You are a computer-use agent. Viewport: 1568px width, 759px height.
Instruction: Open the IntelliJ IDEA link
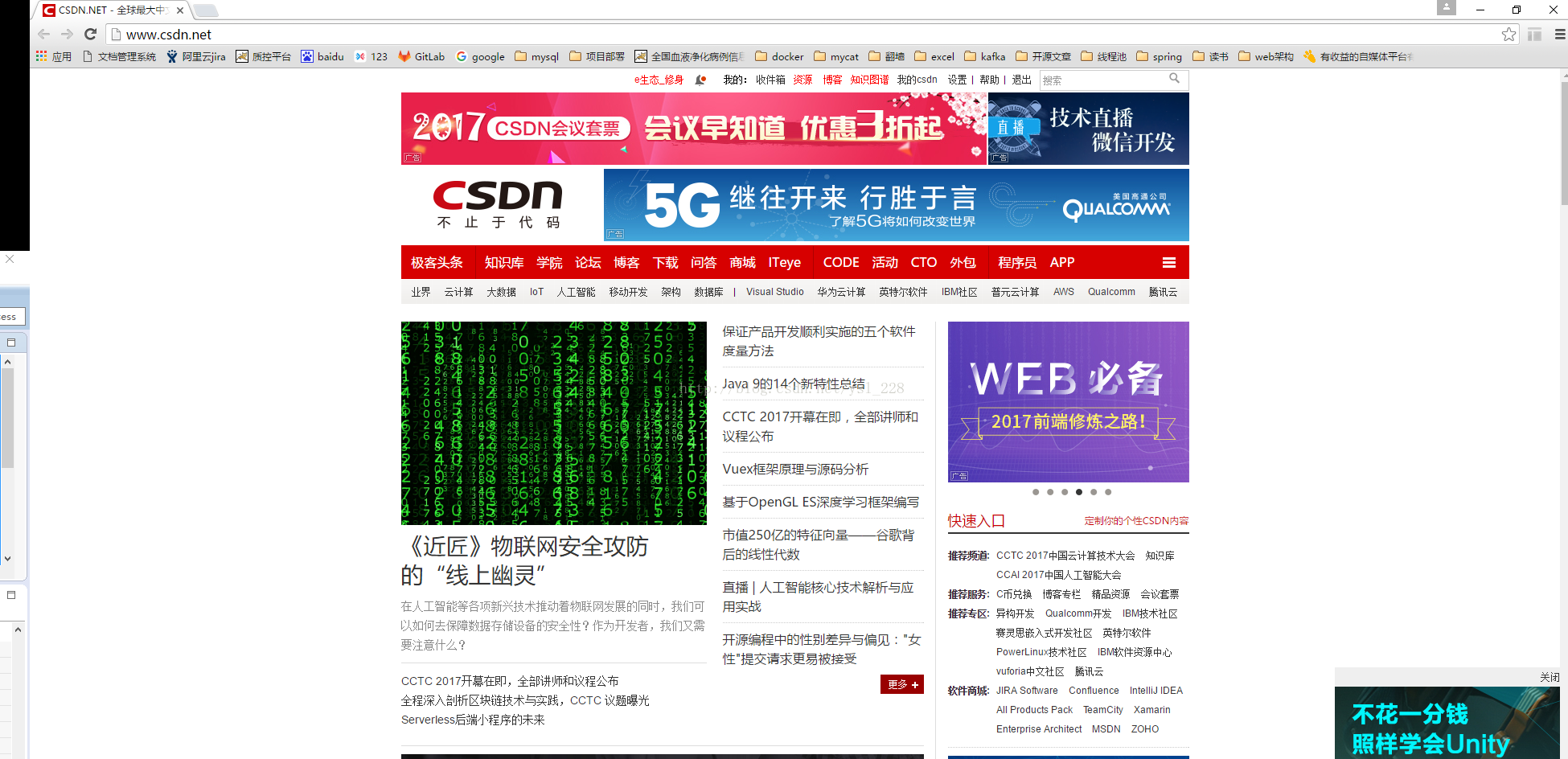[1155, 691]
